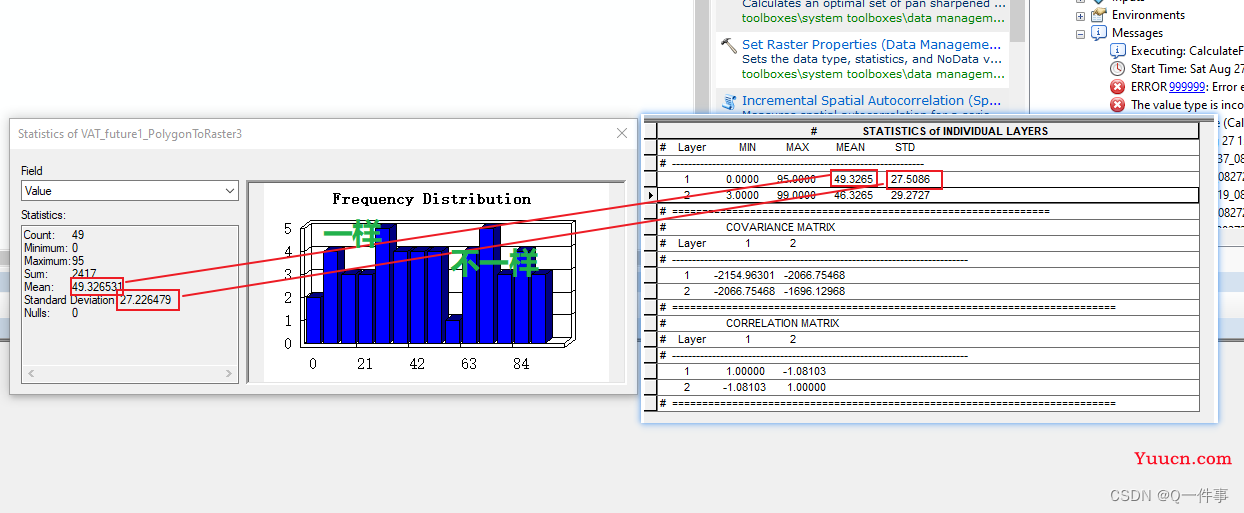Click 'Sets the data type, statistics' description text

(873, 59)
